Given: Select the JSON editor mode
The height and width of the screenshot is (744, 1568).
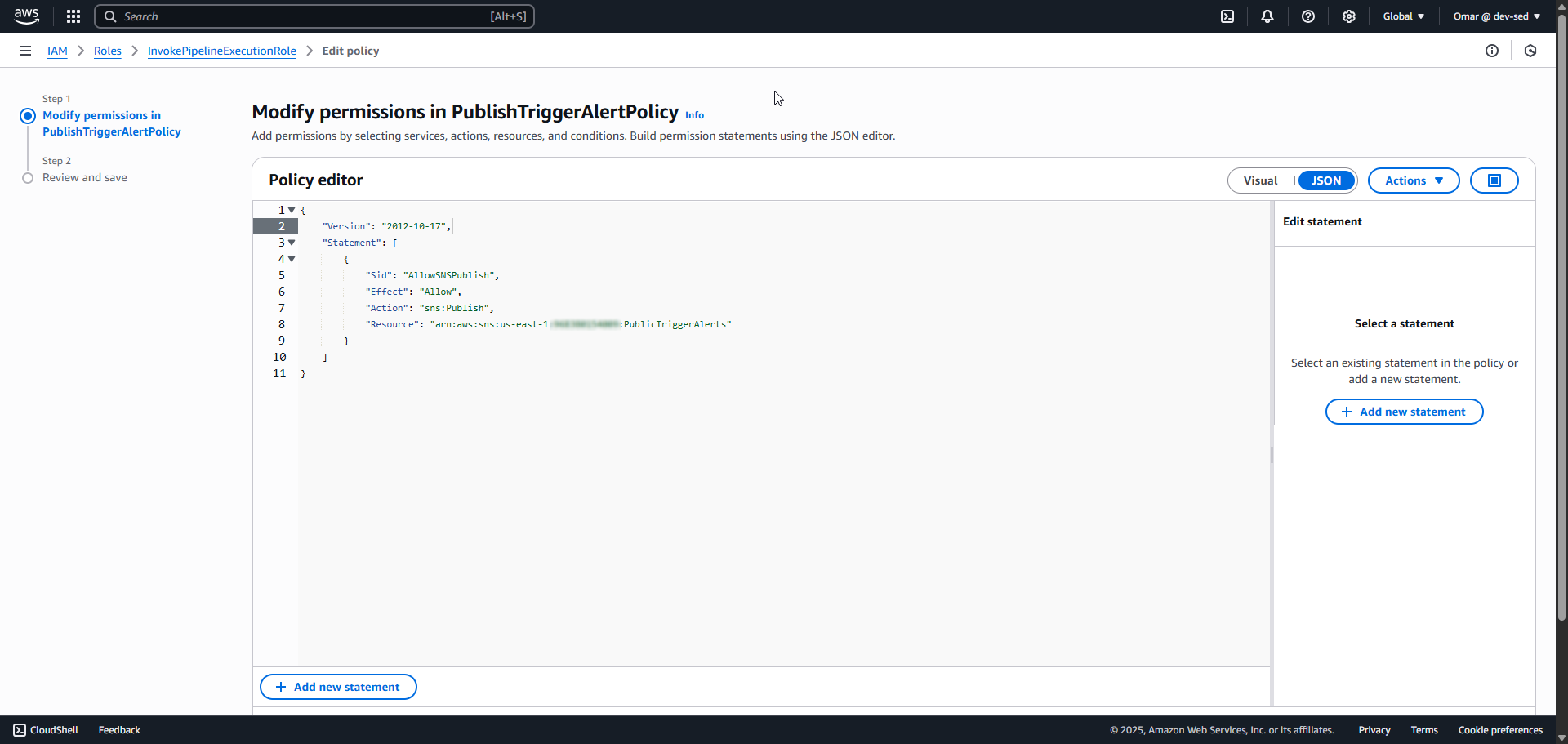Looking at the screenshot, I should (x=1326, y=180).
